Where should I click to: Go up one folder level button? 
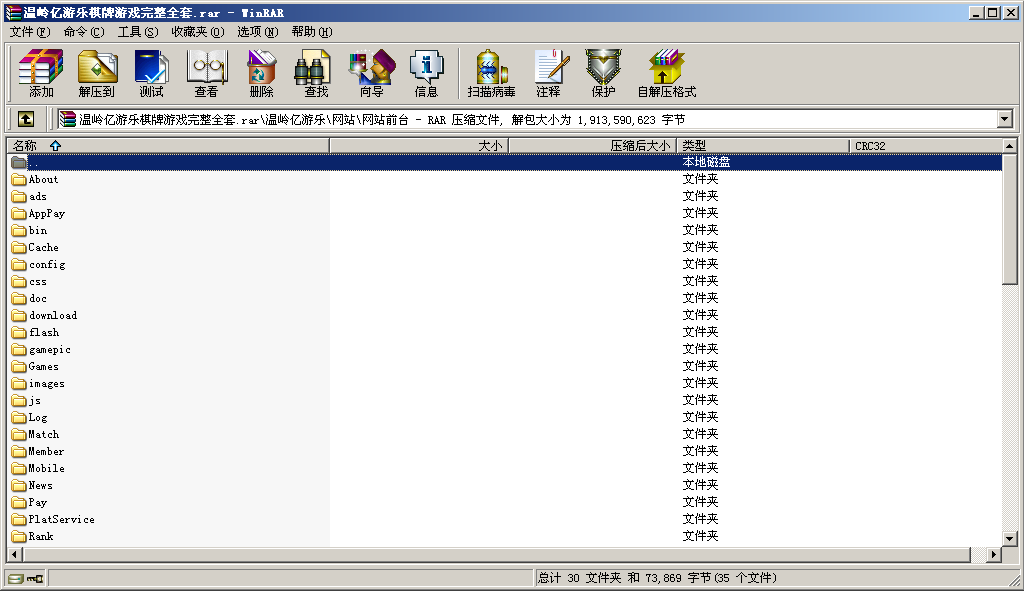click(26, 119)
